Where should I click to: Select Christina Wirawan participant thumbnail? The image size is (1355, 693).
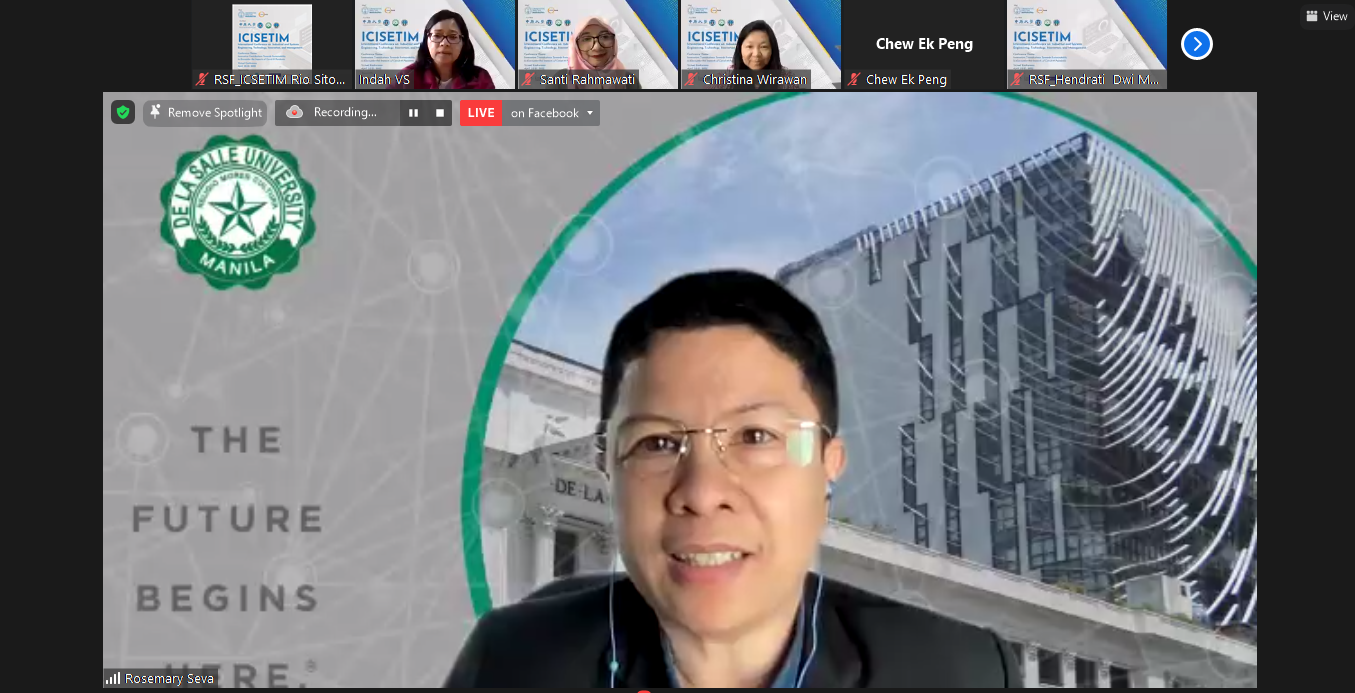[761, 45]
